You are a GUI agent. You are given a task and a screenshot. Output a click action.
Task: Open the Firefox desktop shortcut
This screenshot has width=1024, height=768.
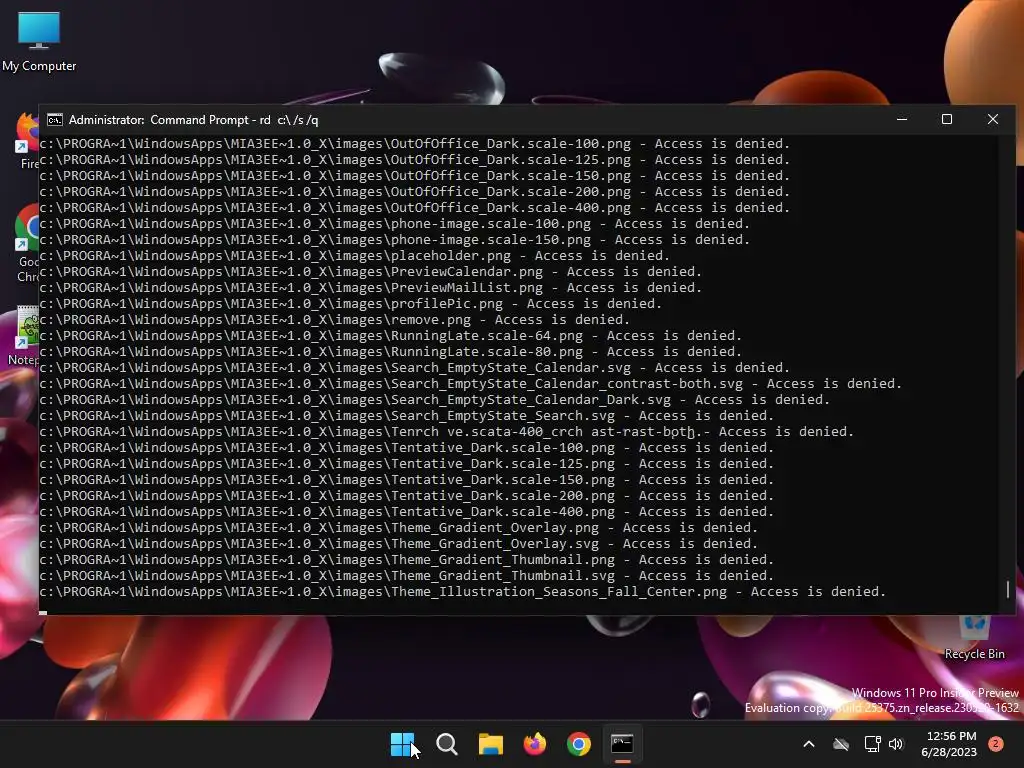click(27, 140)
